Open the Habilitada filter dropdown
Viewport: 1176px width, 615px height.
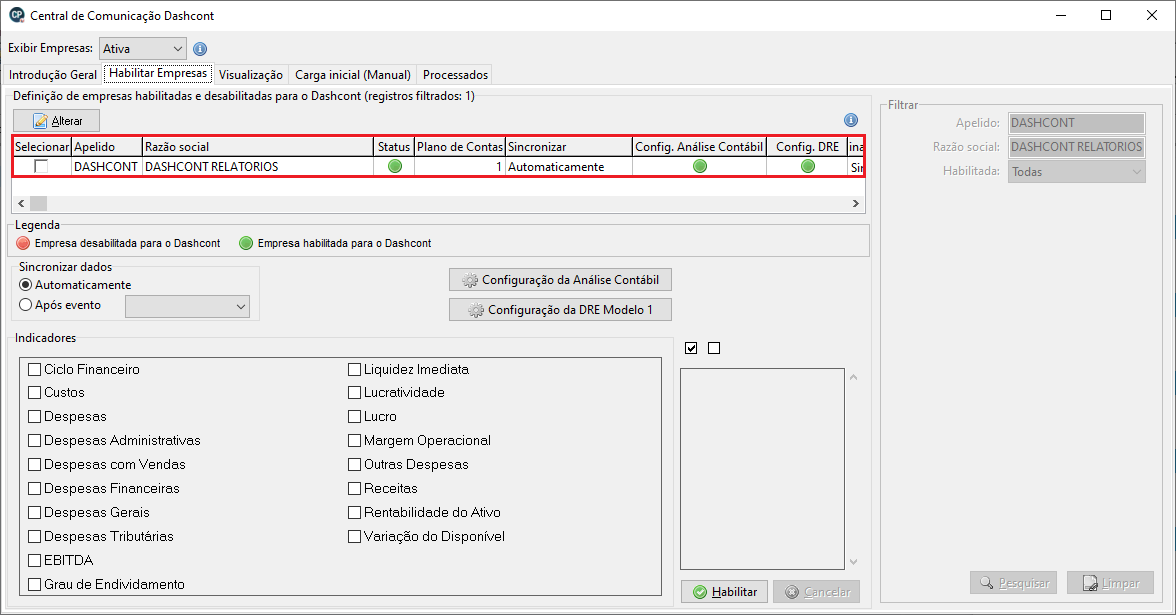tap(1076, 172)
